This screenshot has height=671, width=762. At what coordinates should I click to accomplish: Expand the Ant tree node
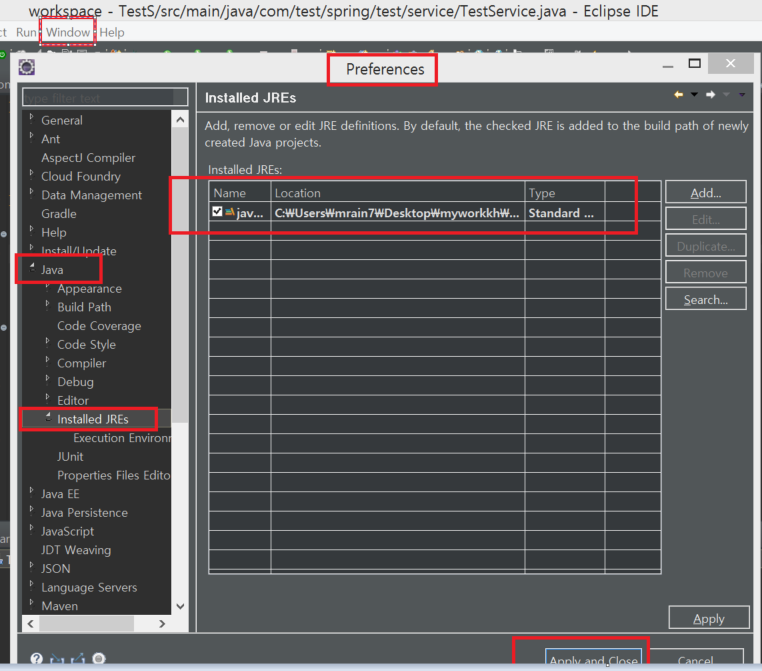point(32,136)
